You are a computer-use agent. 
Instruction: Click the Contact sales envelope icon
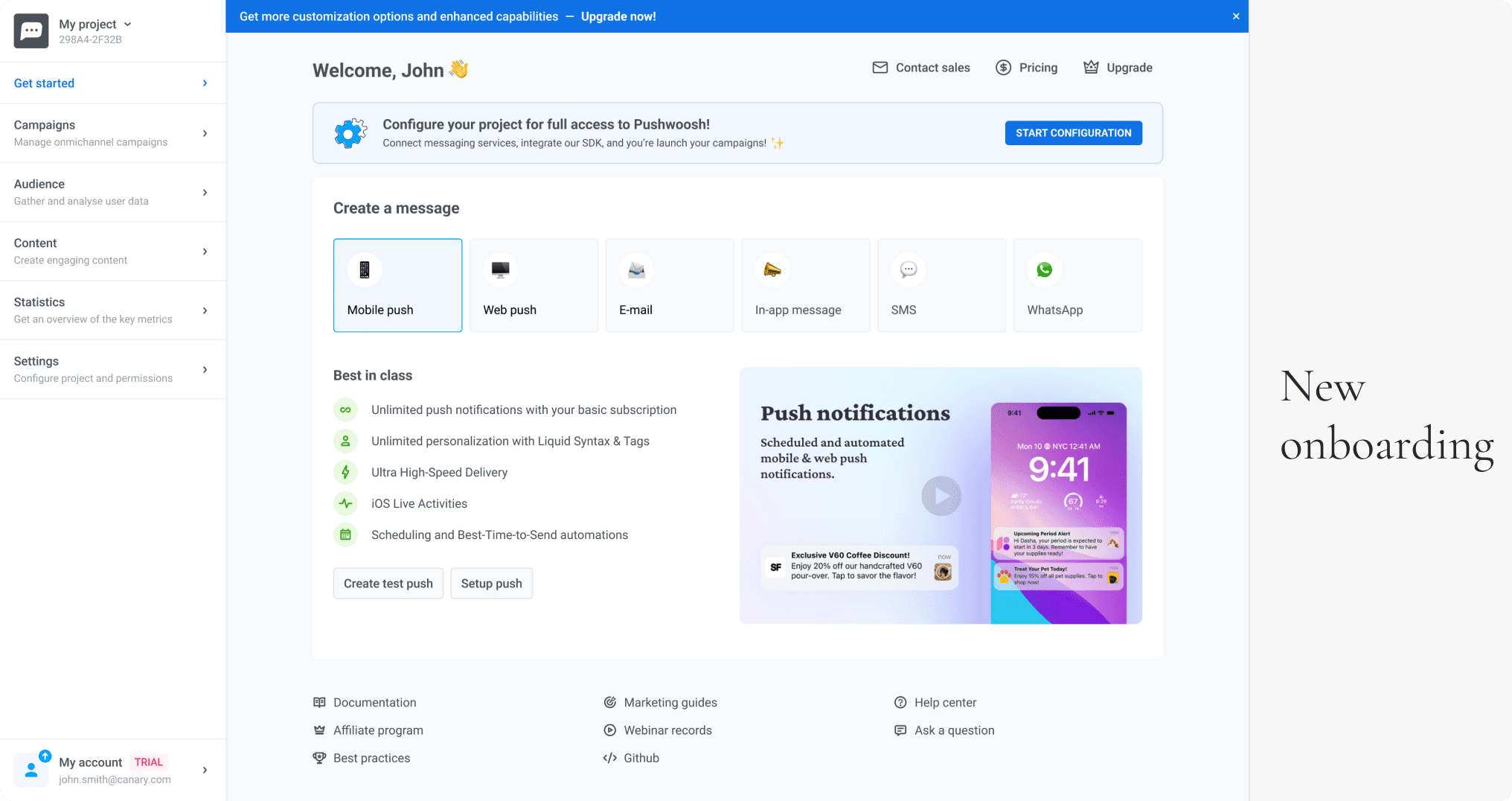pyautogui.click(x=880, y=68)
